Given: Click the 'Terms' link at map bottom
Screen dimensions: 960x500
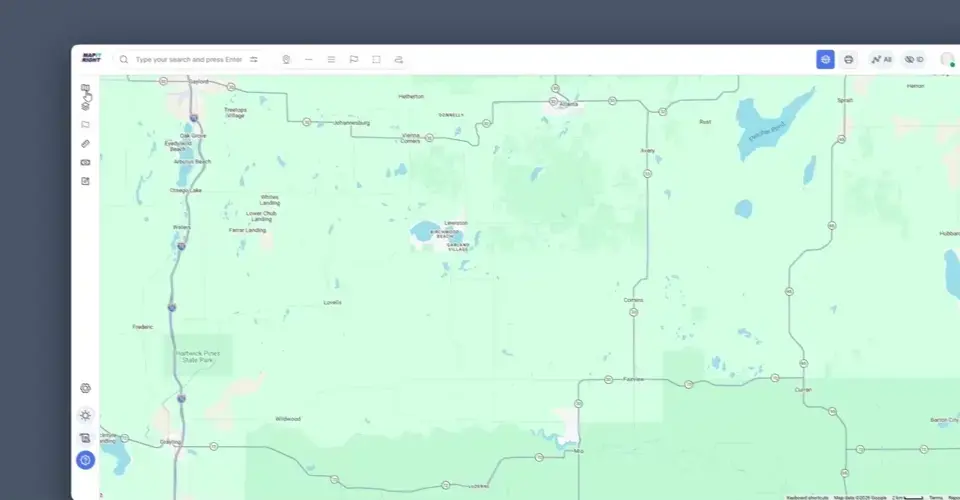Looking at the screenshot, I should [936, 498].
